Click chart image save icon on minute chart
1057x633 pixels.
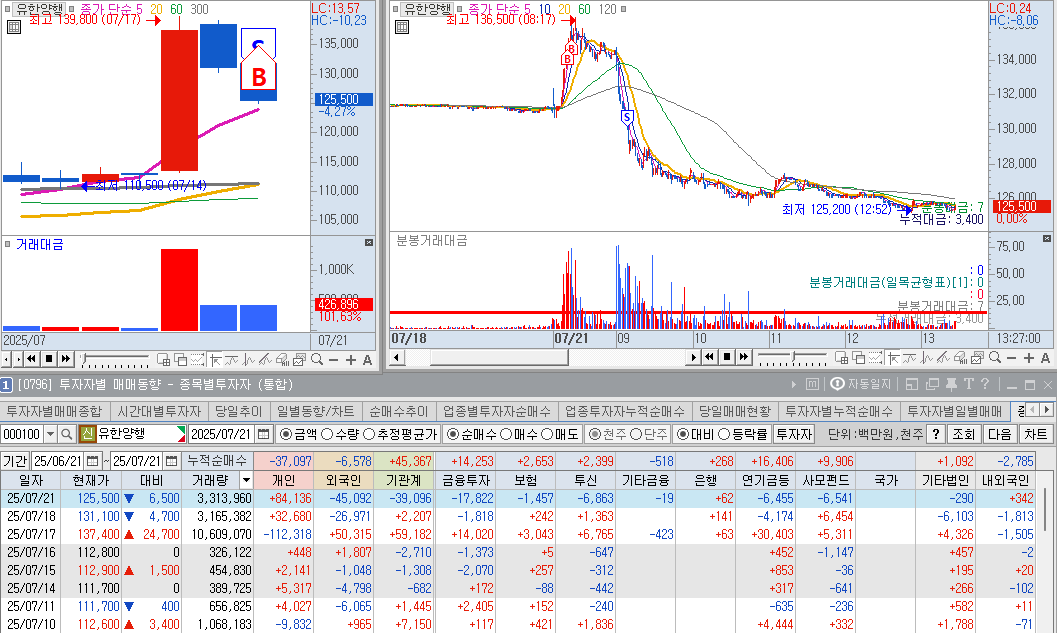click(x=978, y=358)
